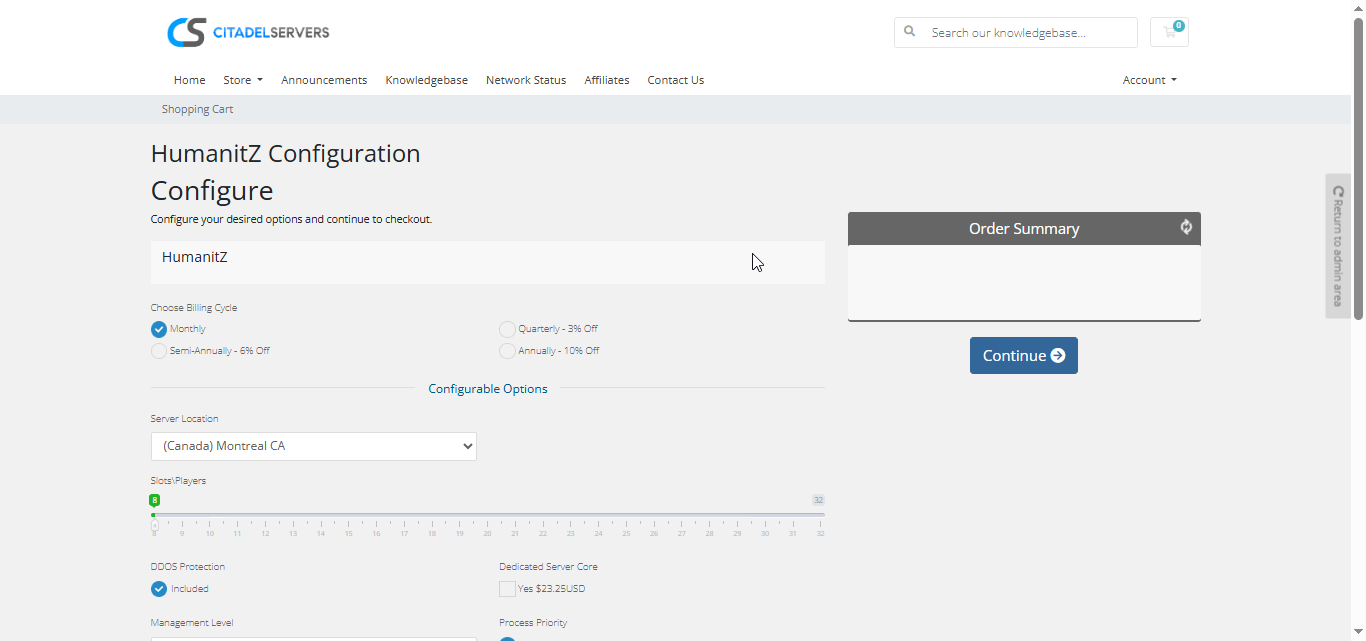The image size is (1366, 641).
Task: Click the Citadel Servers logo
Action: (x=248, y=32)
